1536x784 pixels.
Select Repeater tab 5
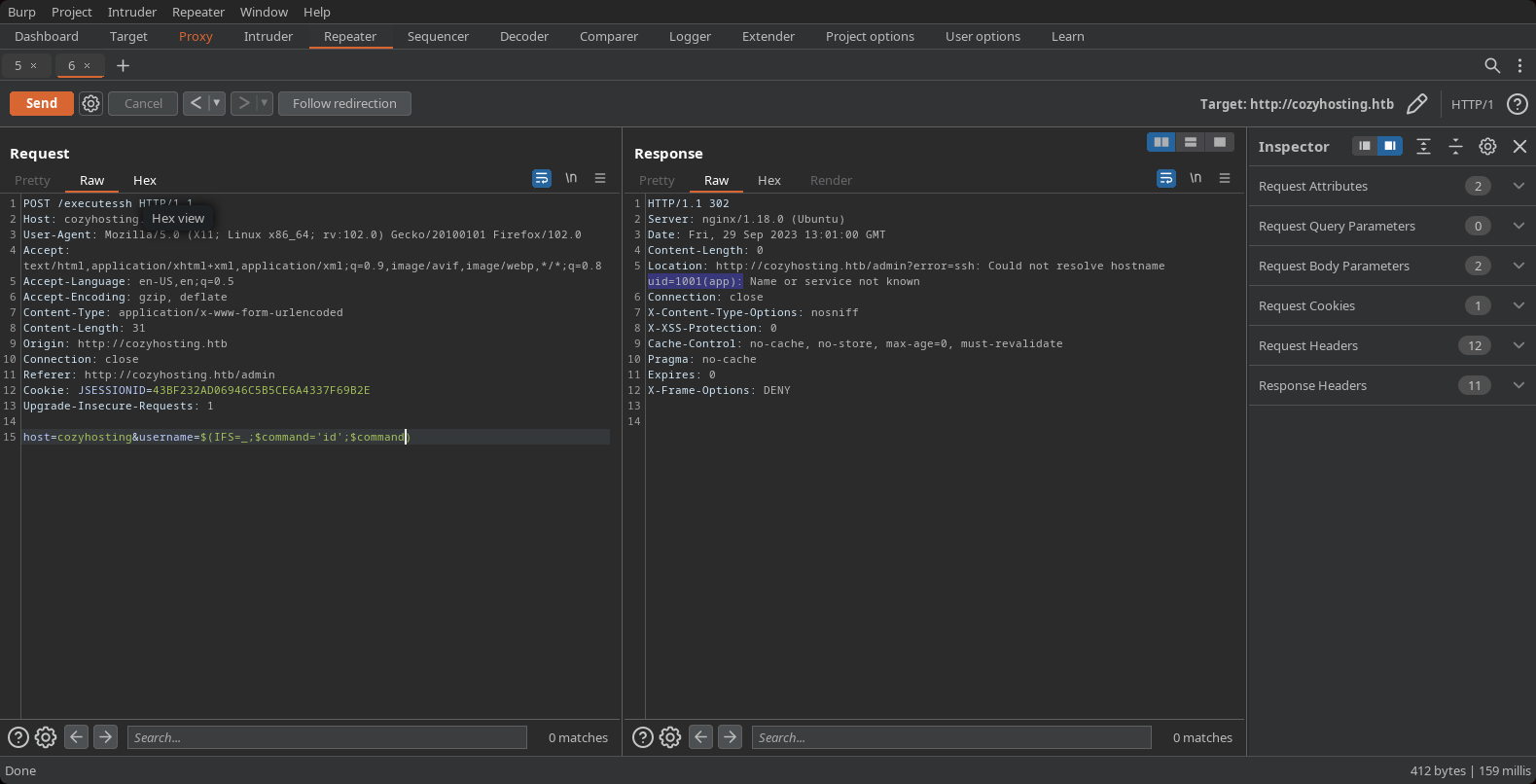click(x=18, y=65)
